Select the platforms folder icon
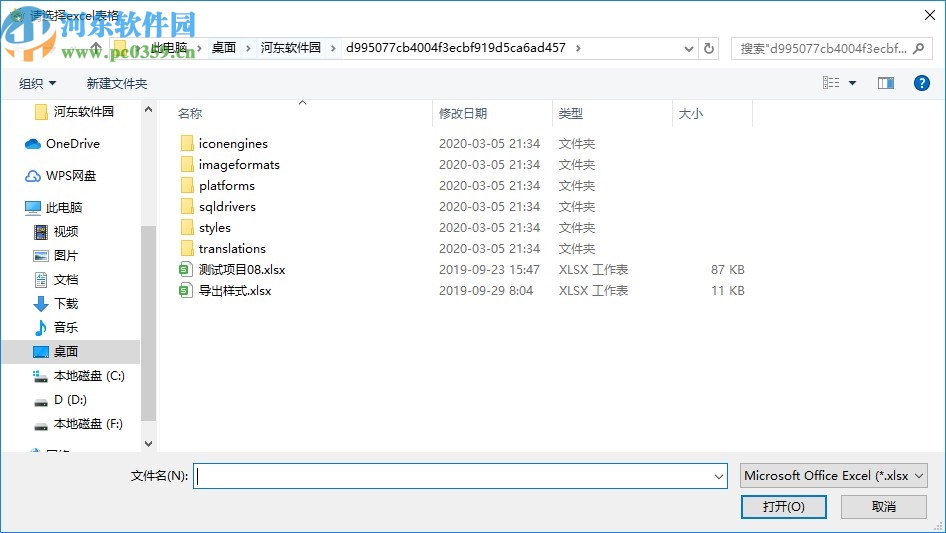The width and height of the screenshot is (946, 533). click(187, 185)
